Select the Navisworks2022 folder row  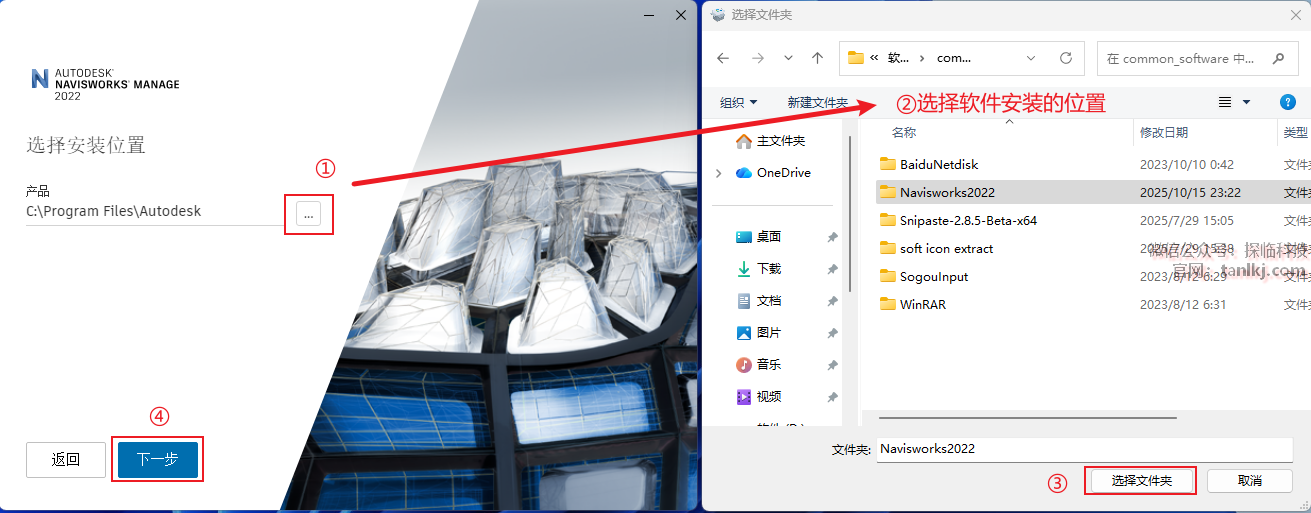click(x=1093, y=192)
